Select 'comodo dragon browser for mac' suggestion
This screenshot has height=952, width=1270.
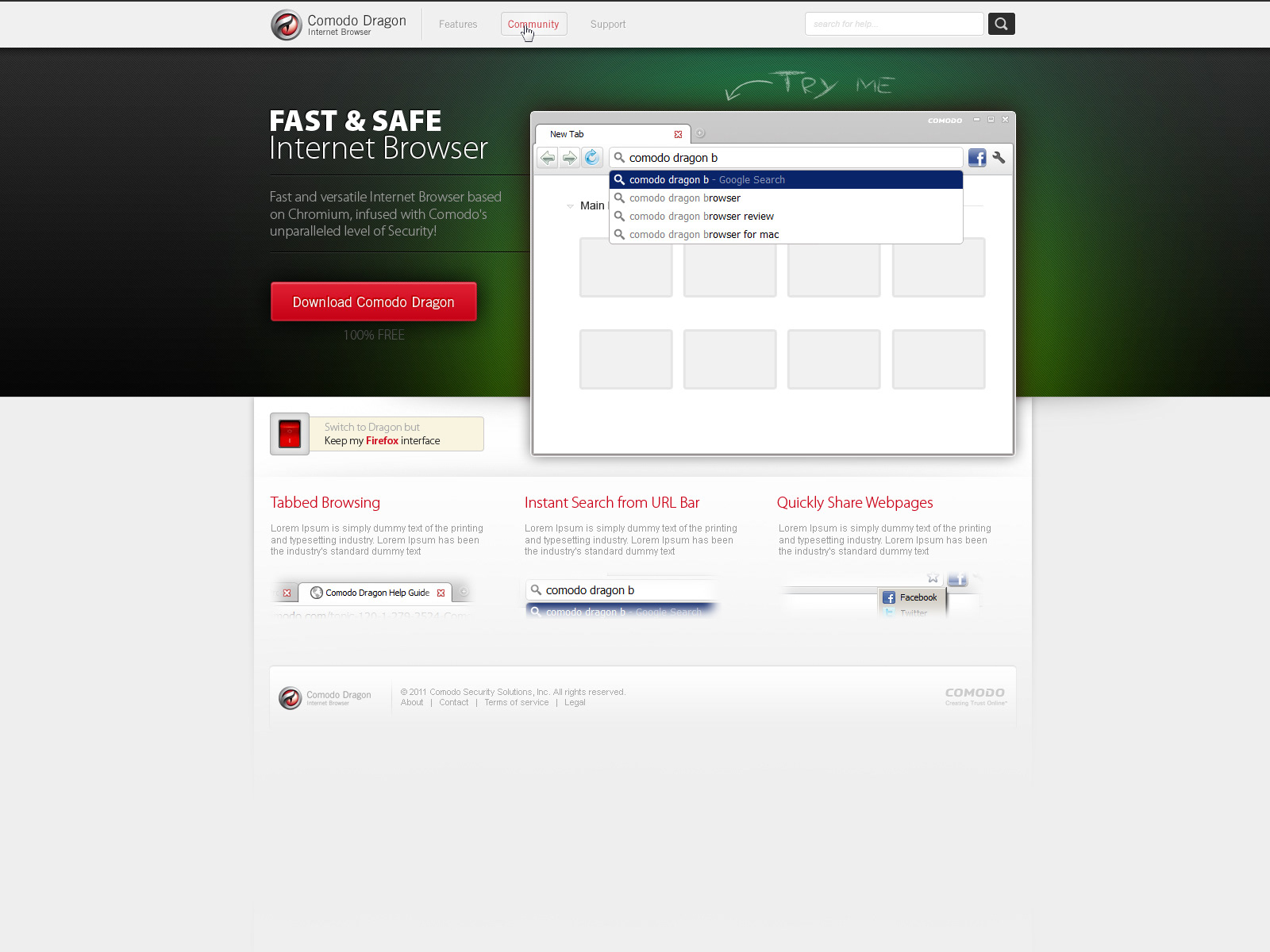pyautogui.click(x=786, y=235)
